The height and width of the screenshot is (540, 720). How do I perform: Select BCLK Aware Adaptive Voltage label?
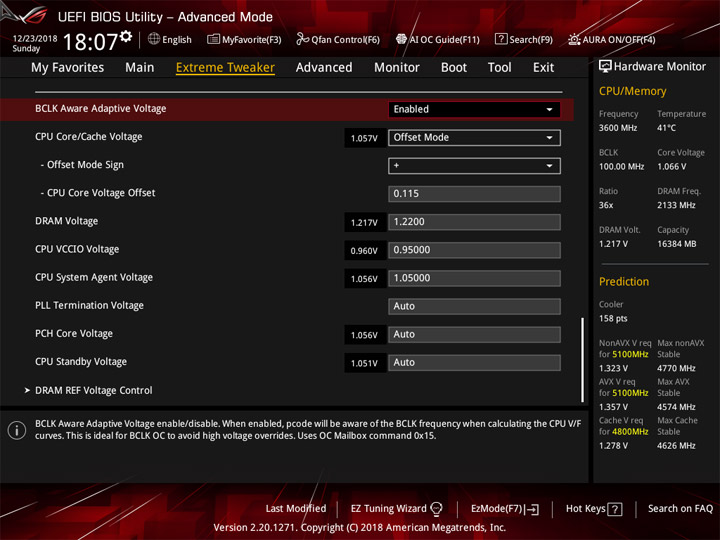(101, 109)
